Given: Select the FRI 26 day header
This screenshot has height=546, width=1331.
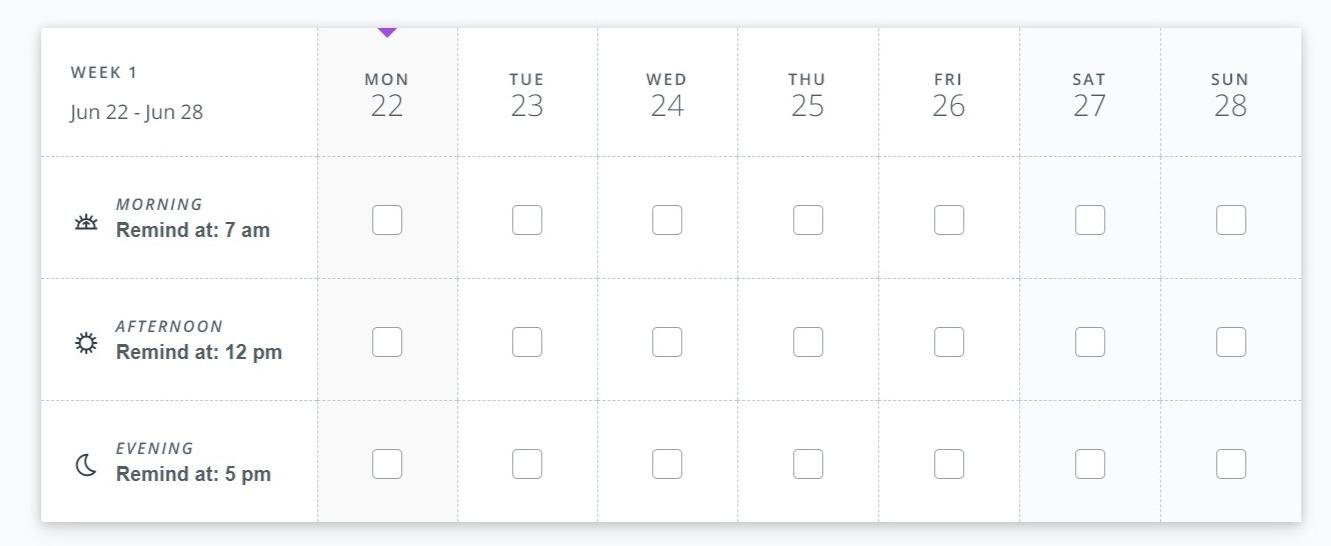Looking at the screenshot, I should (949, 95).
